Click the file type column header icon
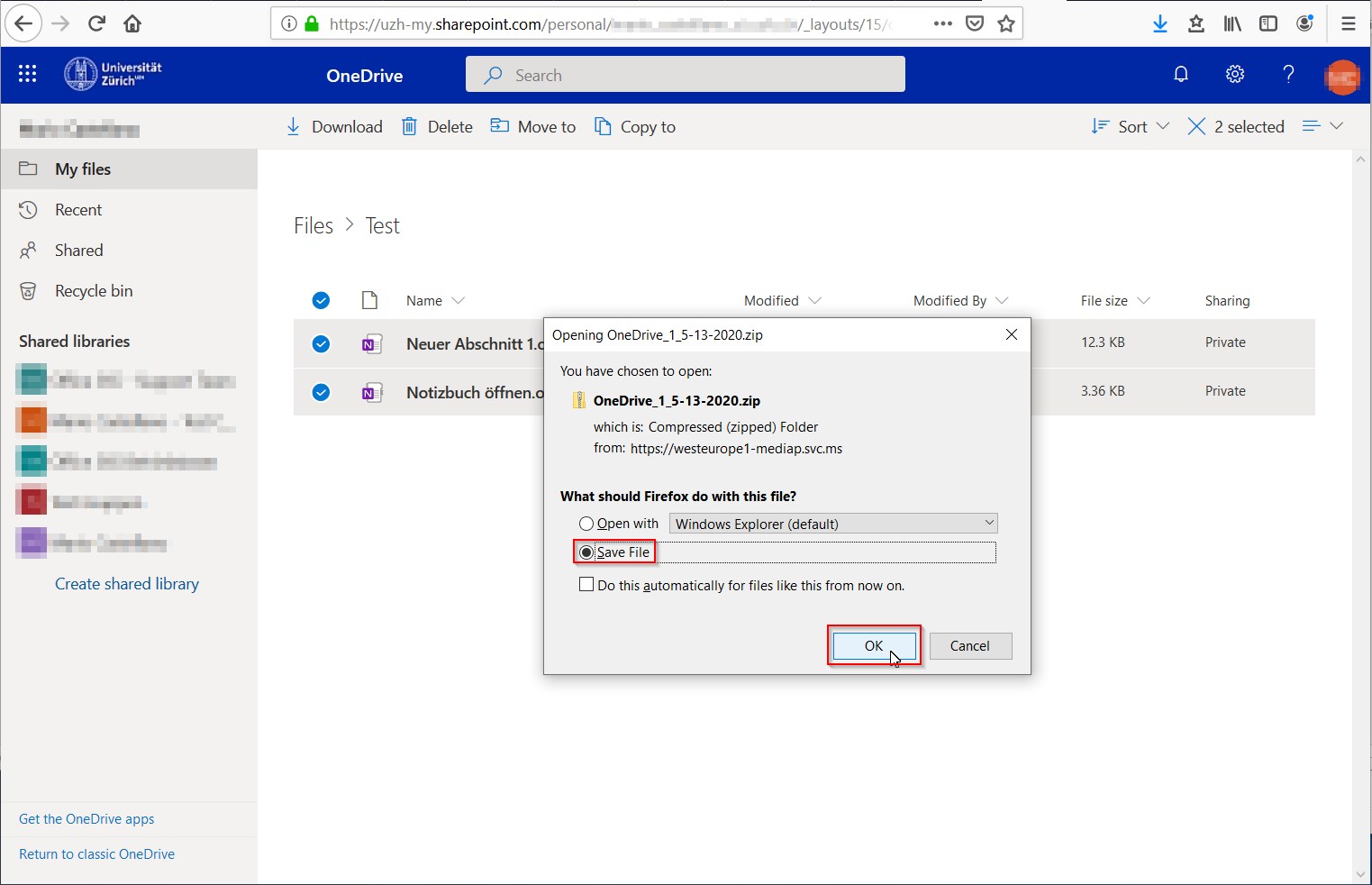 369,300
